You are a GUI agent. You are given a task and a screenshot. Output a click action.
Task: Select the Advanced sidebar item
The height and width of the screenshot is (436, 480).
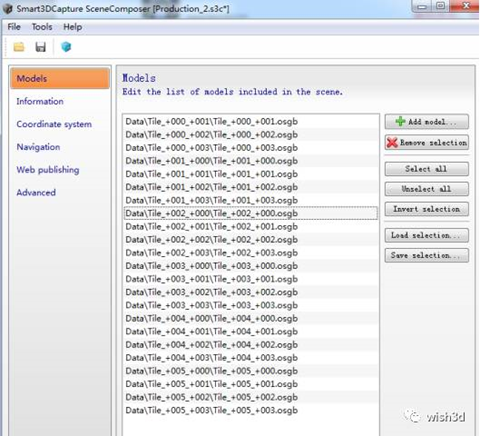[36, 193]
